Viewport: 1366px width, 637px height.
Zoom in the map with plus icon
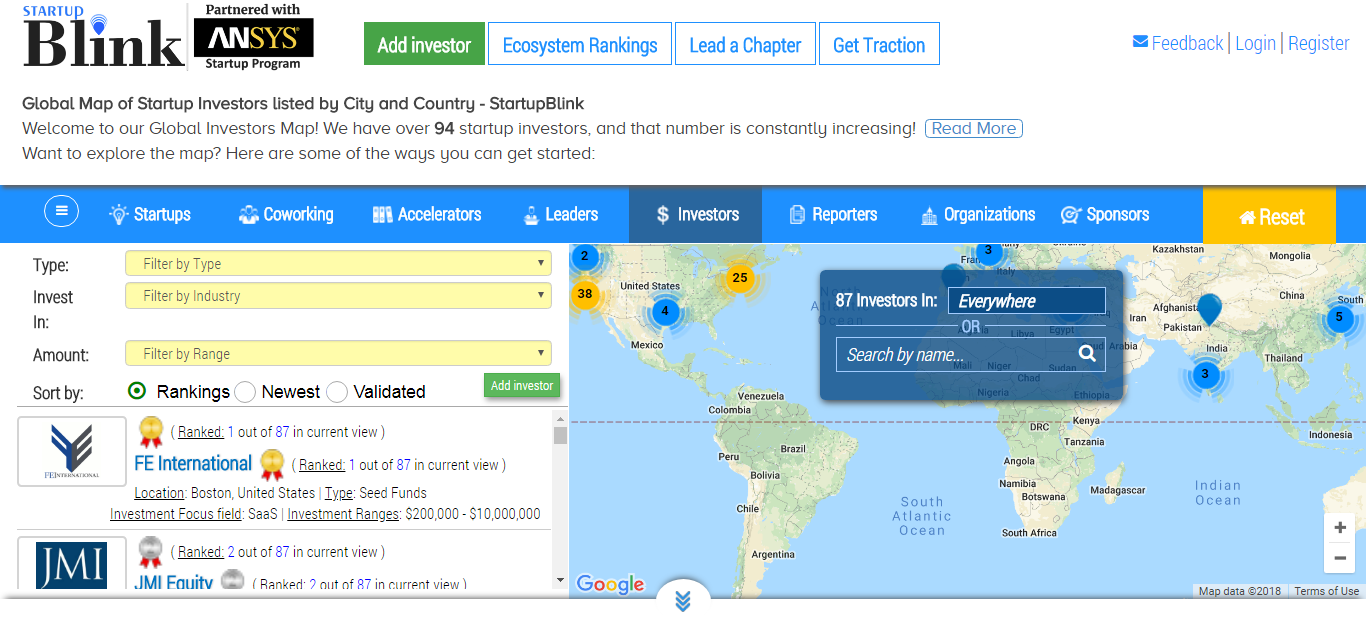coord(1340,528)
